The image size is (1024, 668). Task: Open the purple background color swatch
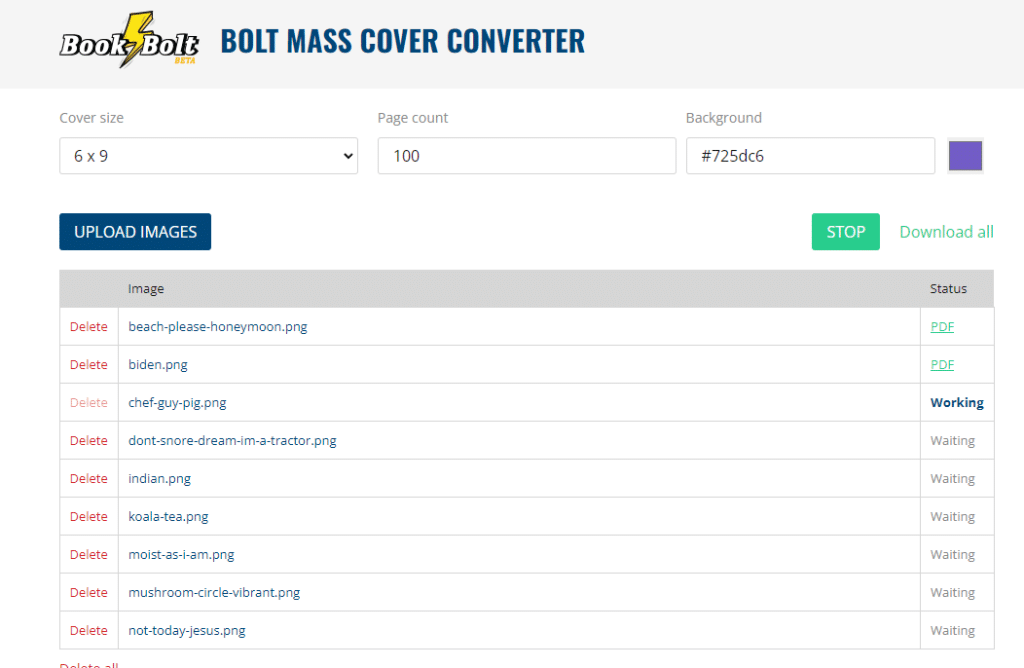click(x=965, y=156)
